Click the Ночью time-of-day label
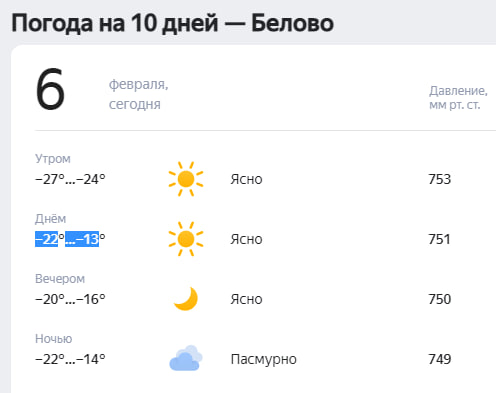This screenshot has height=393, width=496. click(x=54, y=339)
